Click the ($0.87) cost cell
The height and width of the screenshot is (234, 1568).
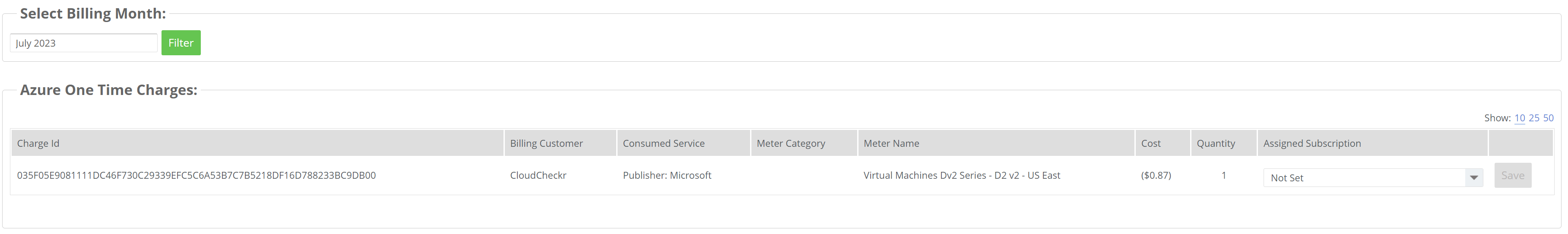(1156, 176)
